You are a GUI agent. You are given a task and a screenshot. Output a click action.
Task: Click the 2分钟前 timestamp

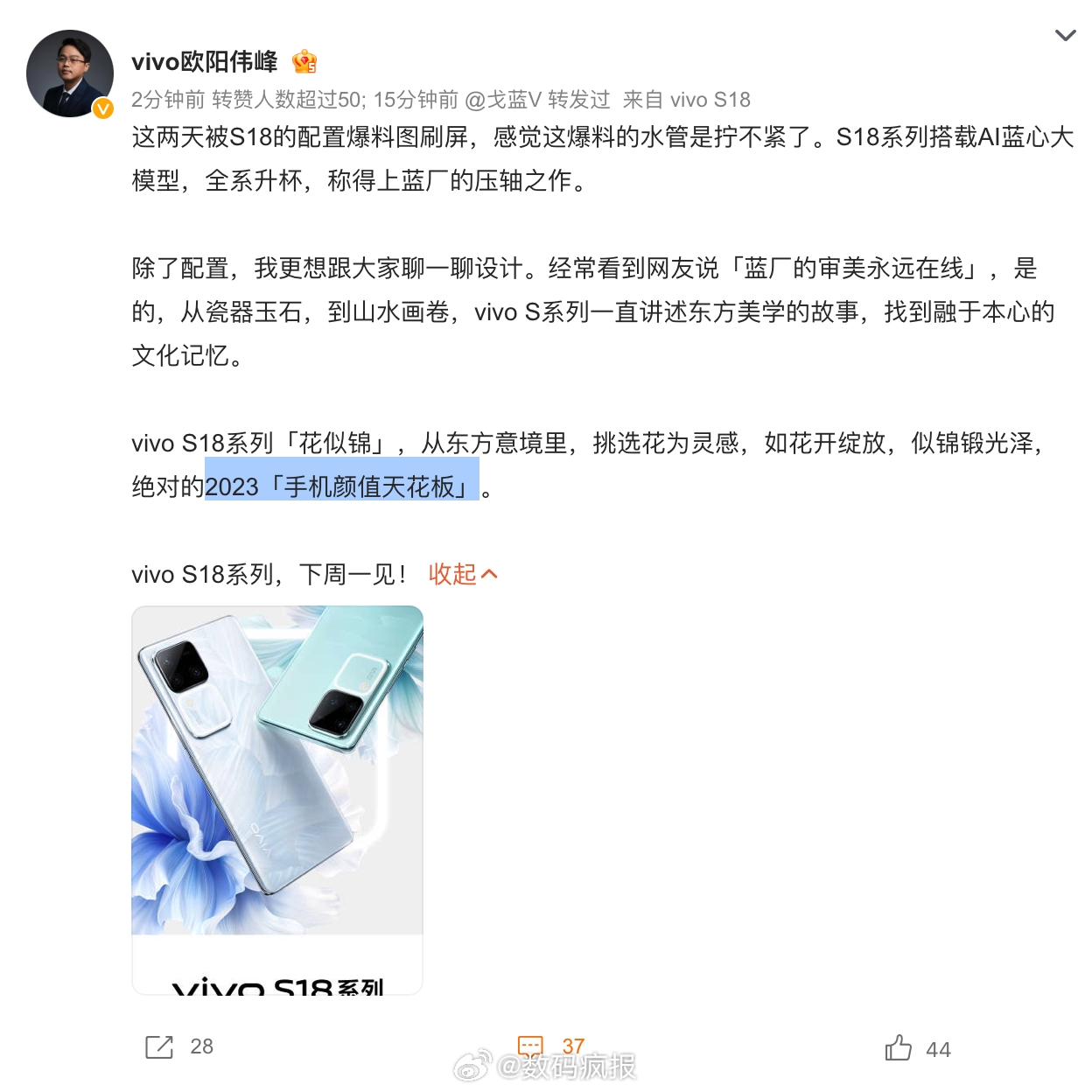pos(168,101)
